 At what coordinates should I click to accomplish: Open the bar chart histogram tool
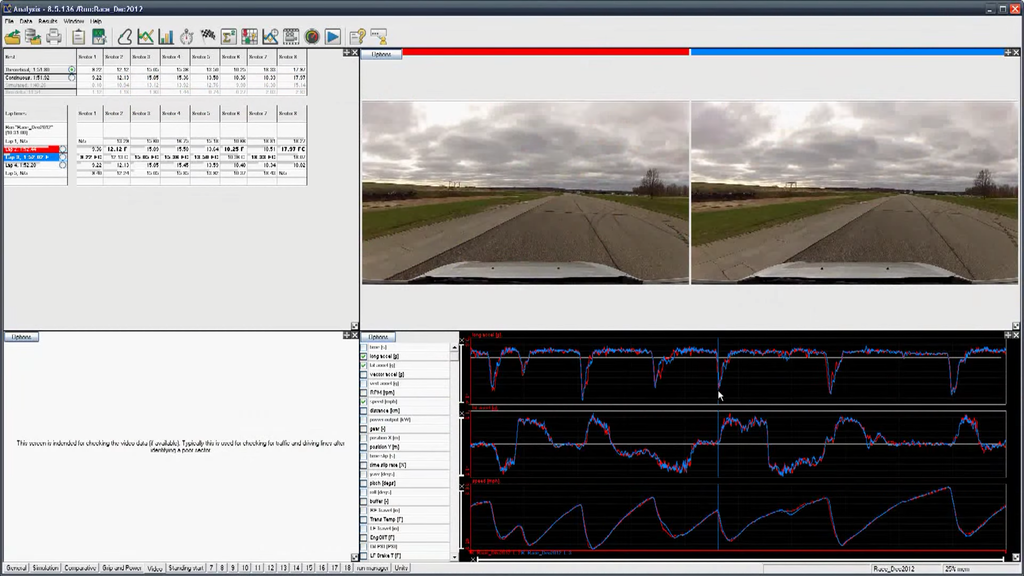pos(166,37)
